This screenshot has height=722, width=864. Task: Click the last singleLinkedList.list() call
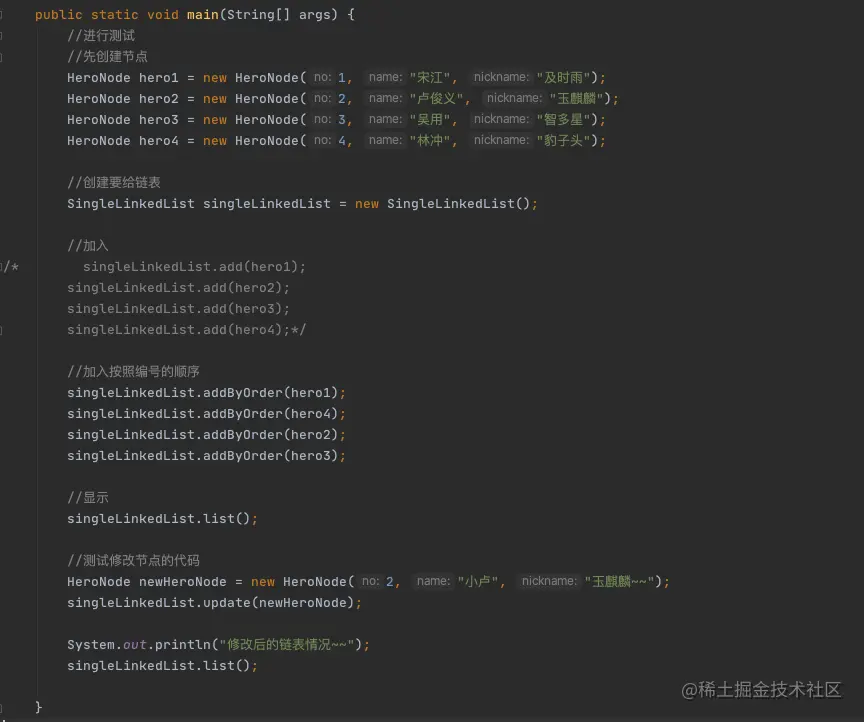pos(162,666)
